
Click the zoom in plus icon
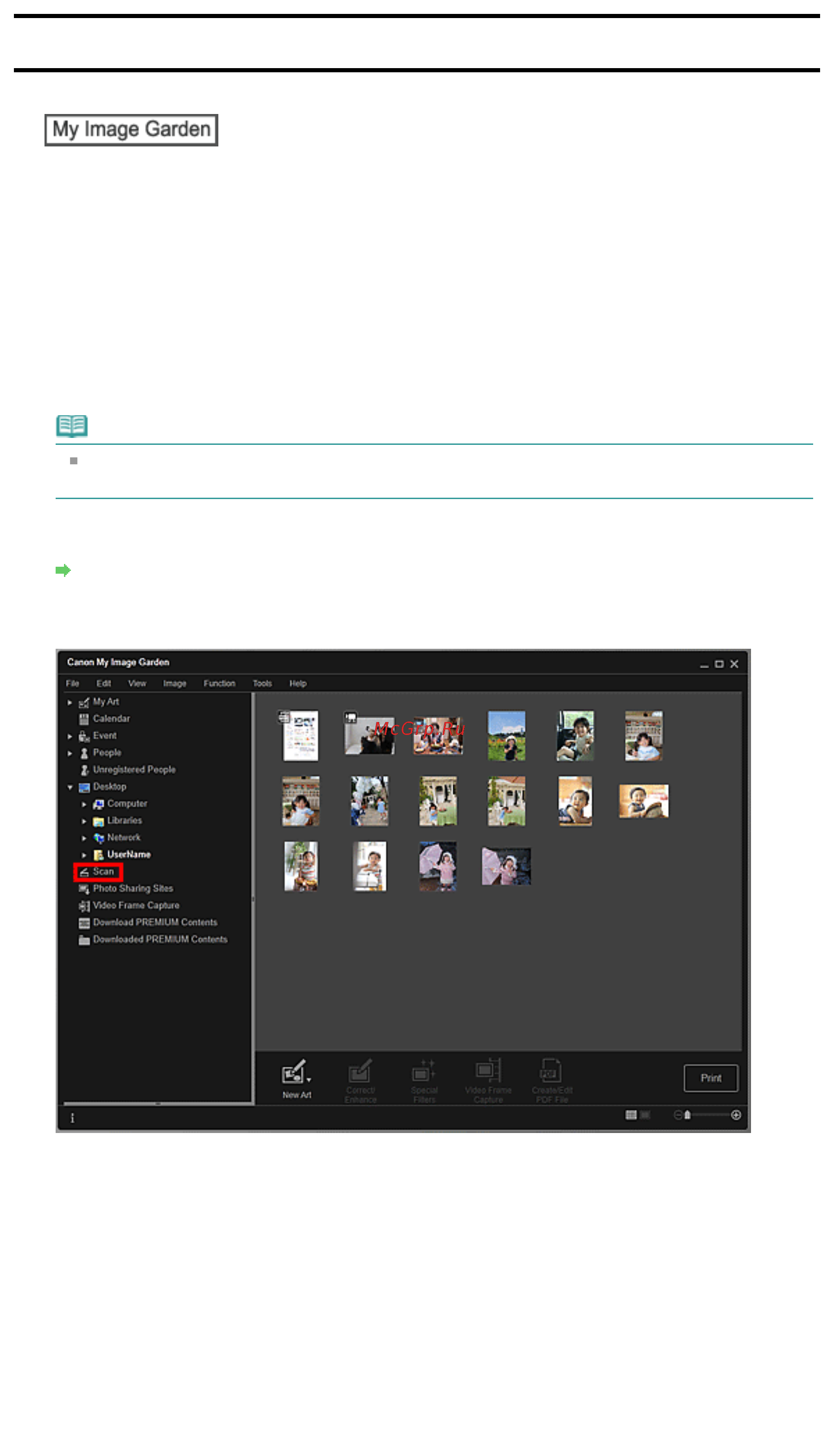click(x=736, y=1115)
